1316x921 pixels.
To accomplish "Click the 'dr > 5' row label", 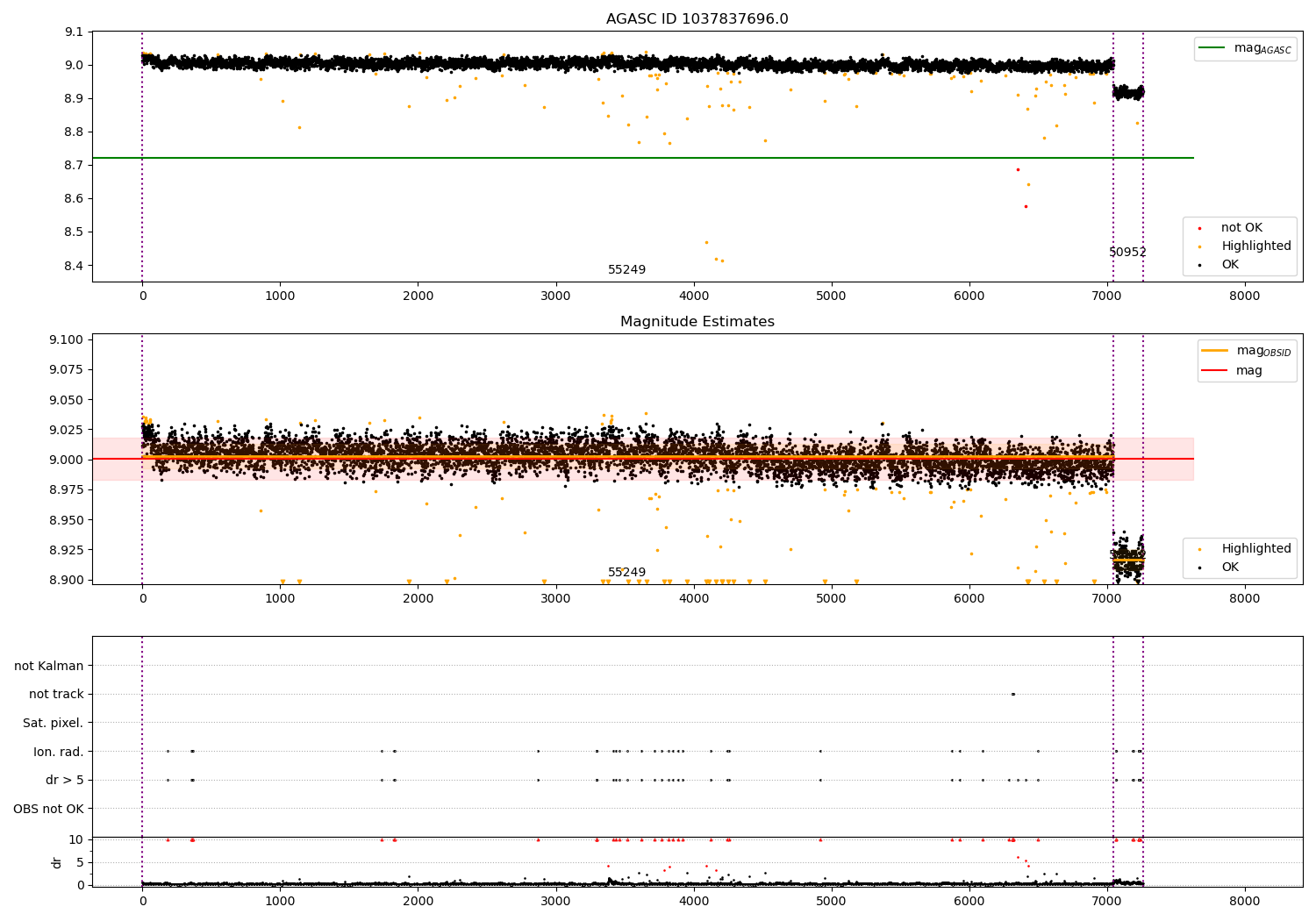I will point(65,780).
